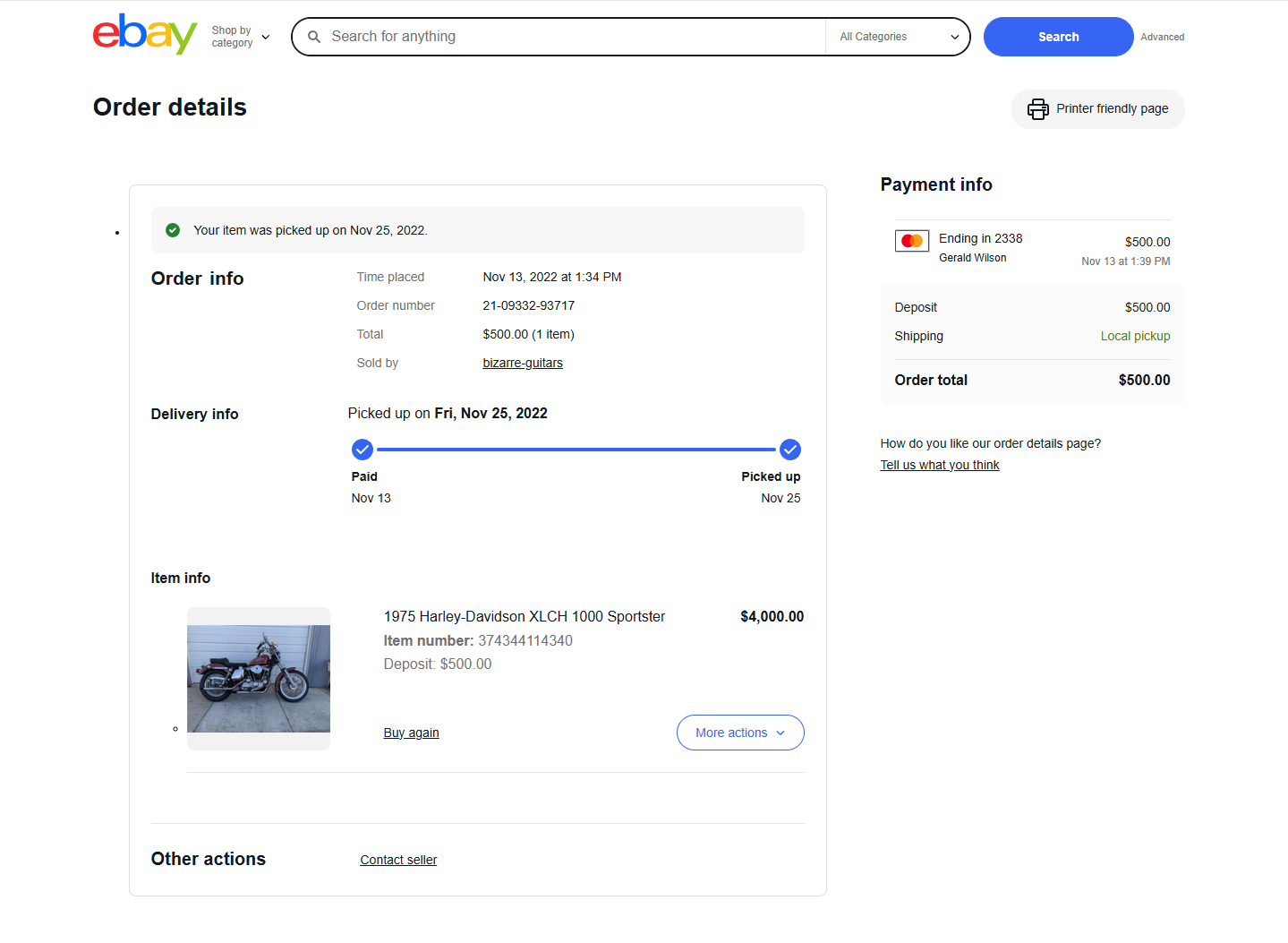This screenshot has height=943, width=1288.
Task: Click the Buy again link
Action: click(411, 733)
